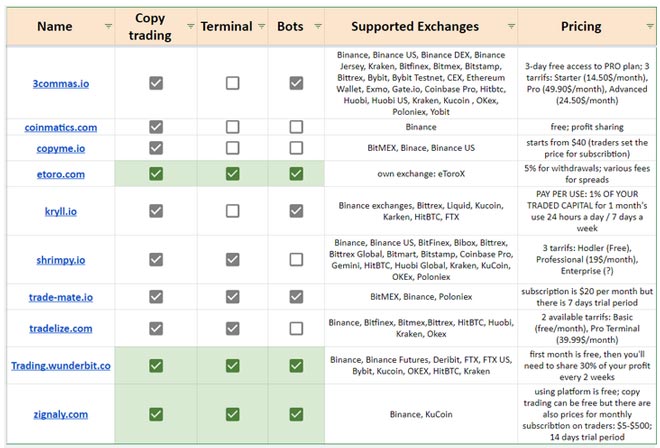Uncheck Copy trading for coinmatics.com
The height and width of the screenshot is (448, 660).
pos(156,127)
